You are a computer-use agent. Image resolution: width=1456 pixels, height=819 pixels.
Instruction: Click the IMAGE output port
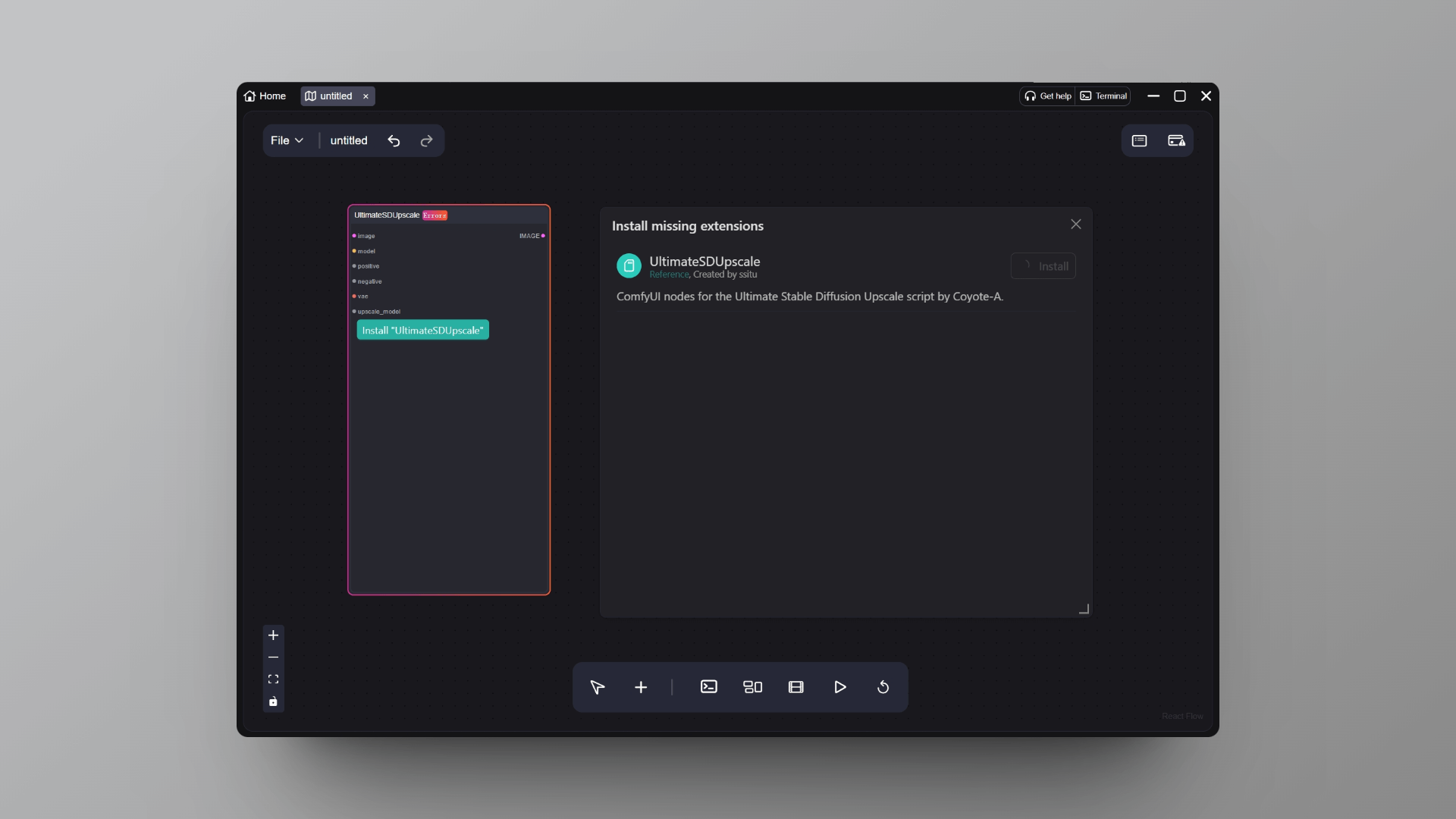coord(543,236)
